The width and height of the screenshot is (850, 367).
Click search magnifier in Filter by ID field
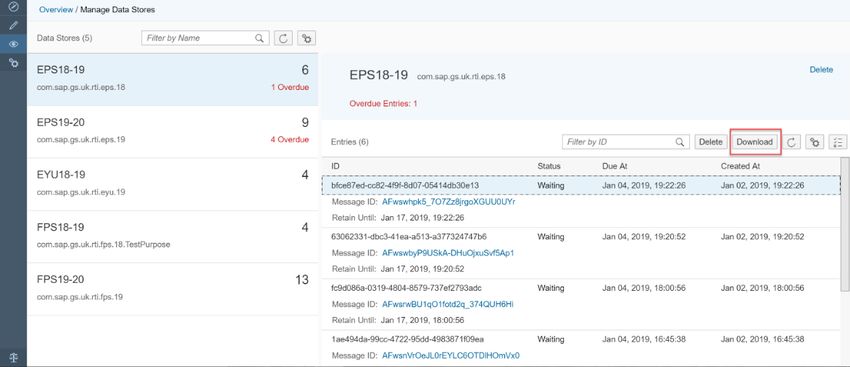[x=680, y=142]
